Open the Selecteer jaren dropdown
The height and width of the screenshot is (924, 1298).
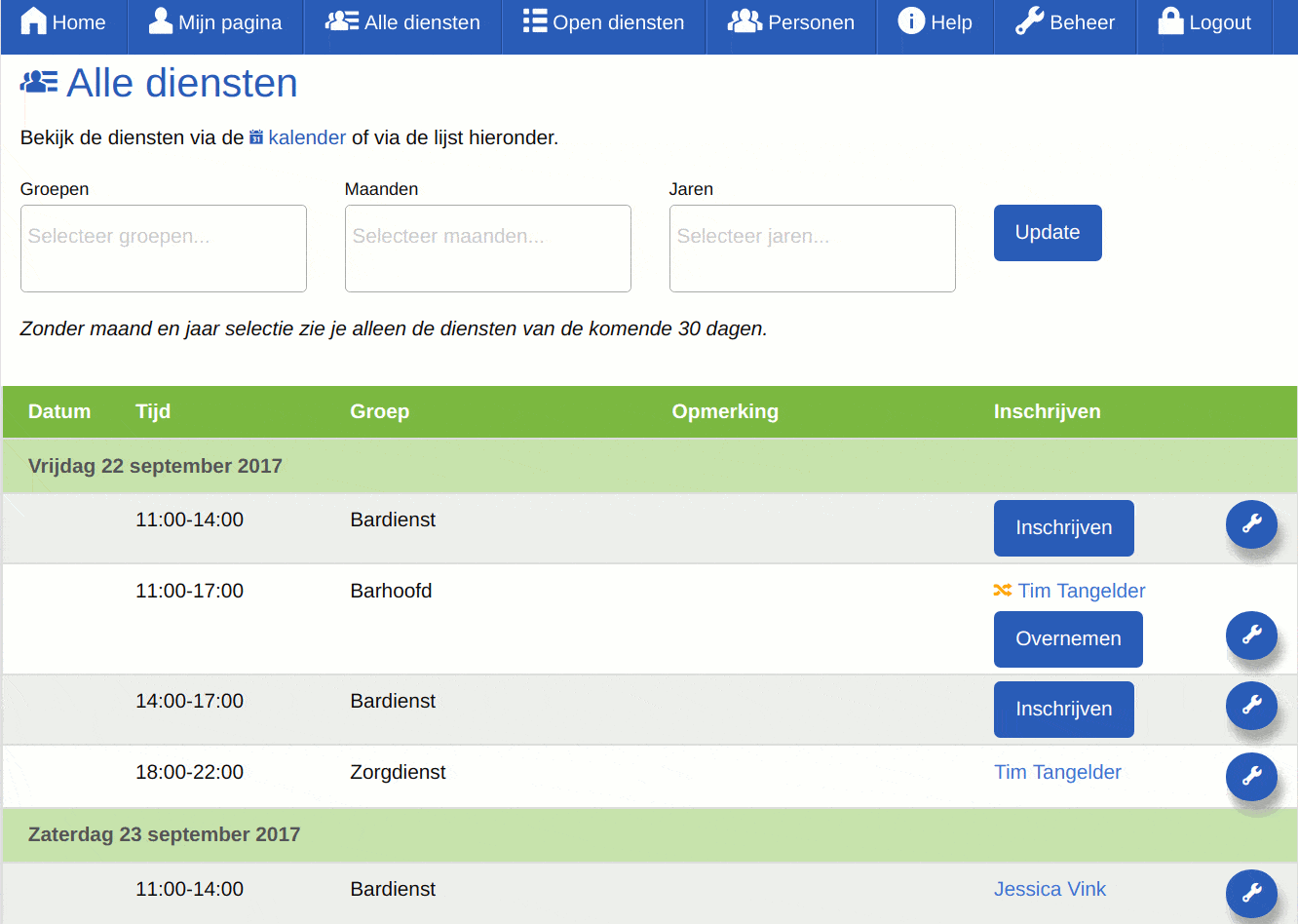pos(812,248)
